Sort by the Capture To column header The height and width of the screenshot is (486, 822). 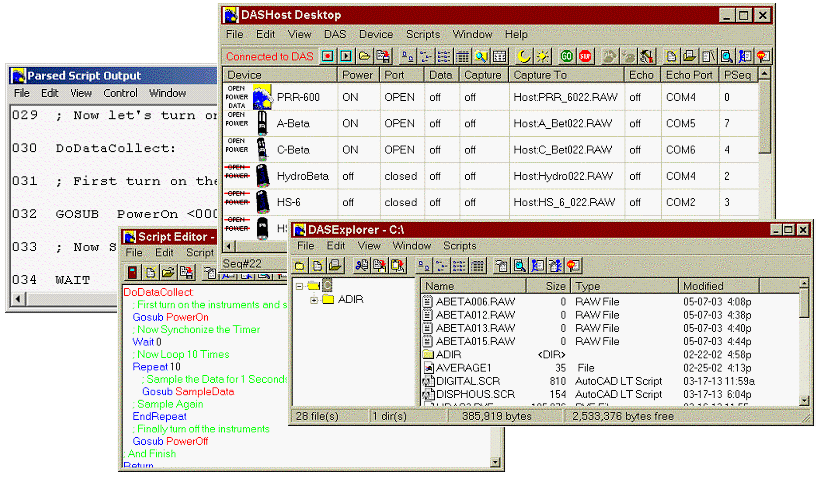[x=566, y=75]
